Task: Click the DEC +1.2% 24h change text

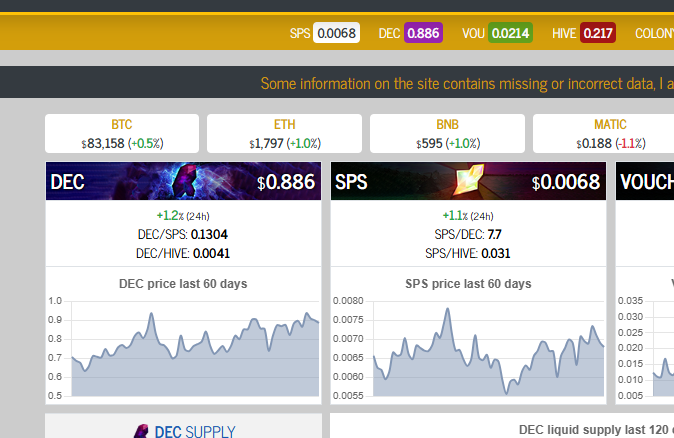Action: pos(183,215)
